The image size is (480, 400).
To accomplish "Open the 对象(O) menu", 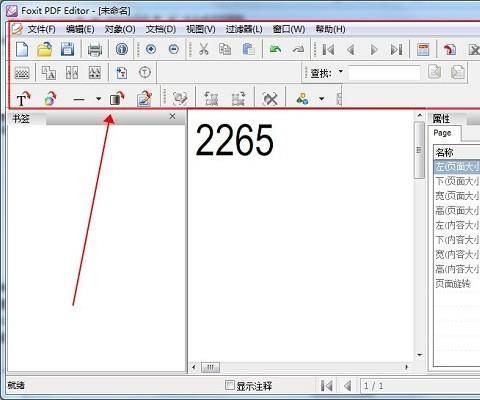I will 120,29.
